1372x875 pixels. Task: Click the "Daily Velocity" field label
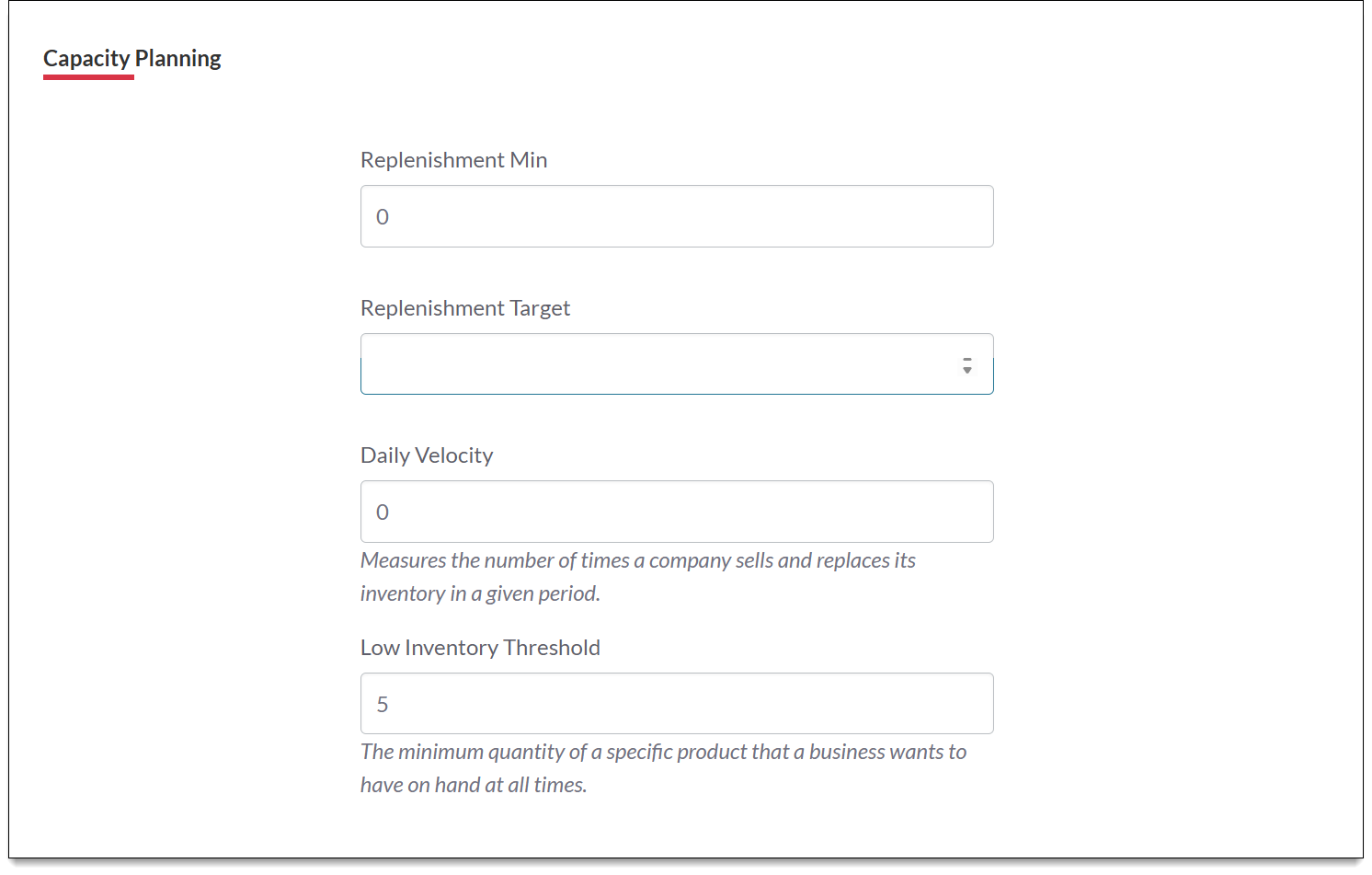point(427,455)
